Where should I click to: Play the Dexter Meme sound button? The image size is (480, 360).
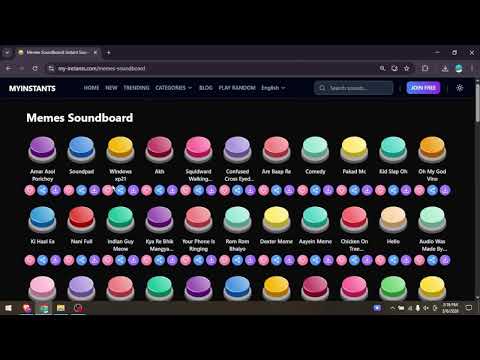click(276, 219)
